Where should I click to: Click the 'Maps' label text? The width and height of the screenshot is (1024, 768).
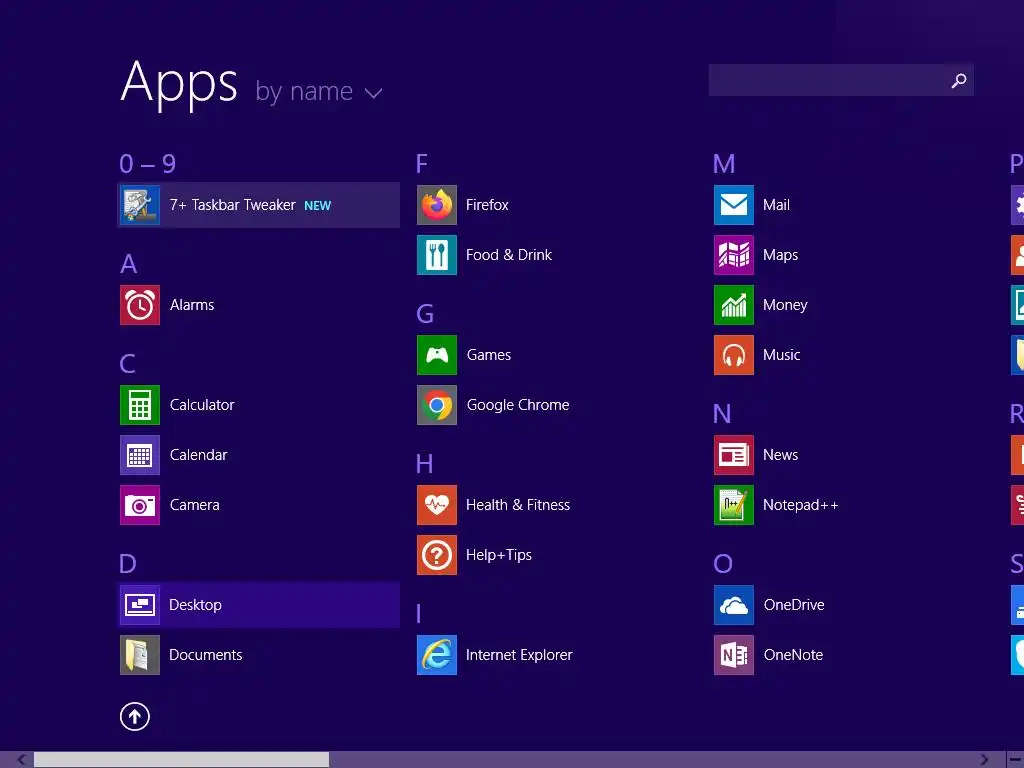coord(780,255)
